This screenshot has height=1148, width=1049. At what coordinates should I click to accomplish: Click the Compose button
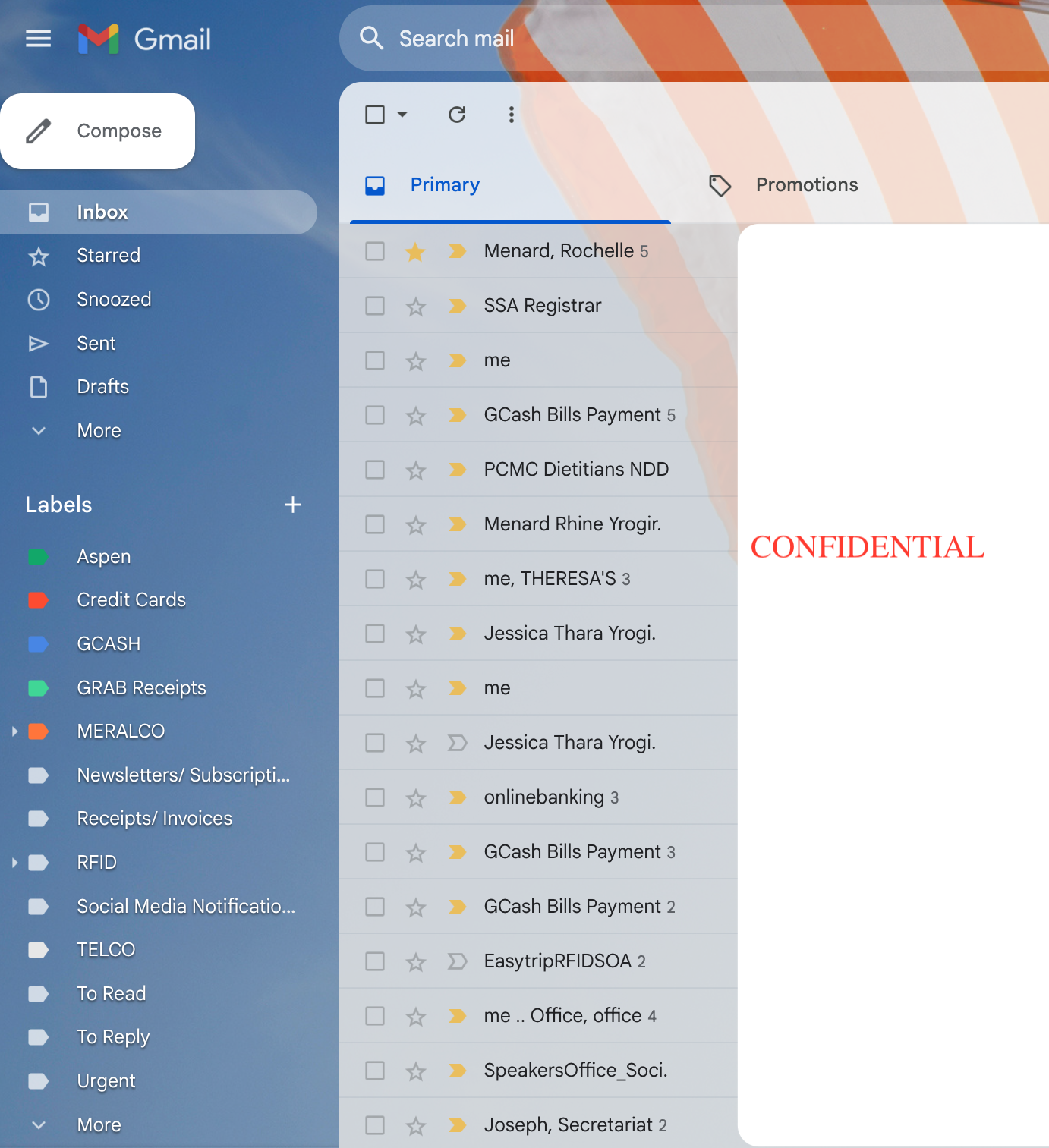click(x=98, y=131)
